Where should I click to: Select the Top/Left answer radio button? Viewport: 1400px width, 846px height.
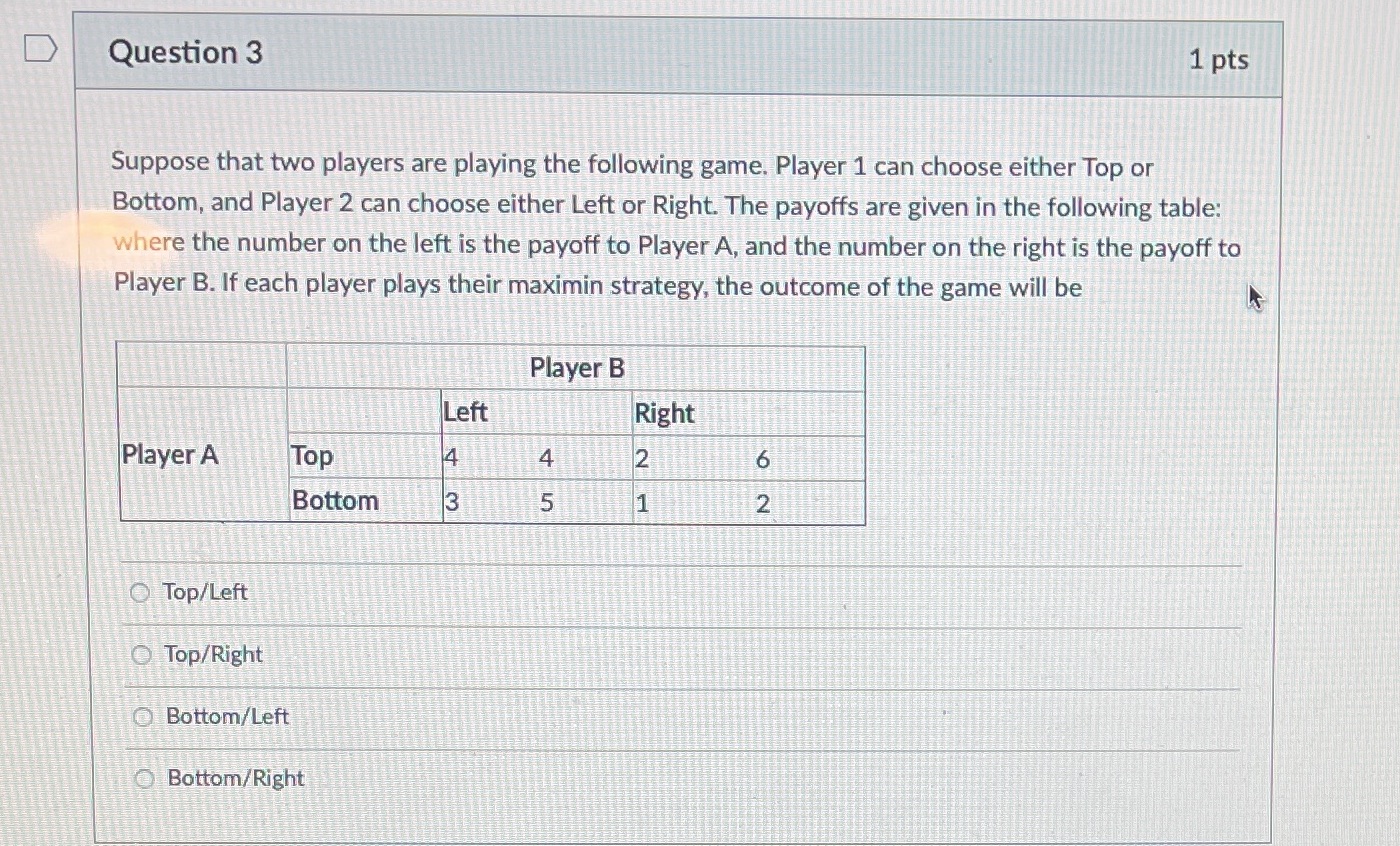tap(140, 592)
